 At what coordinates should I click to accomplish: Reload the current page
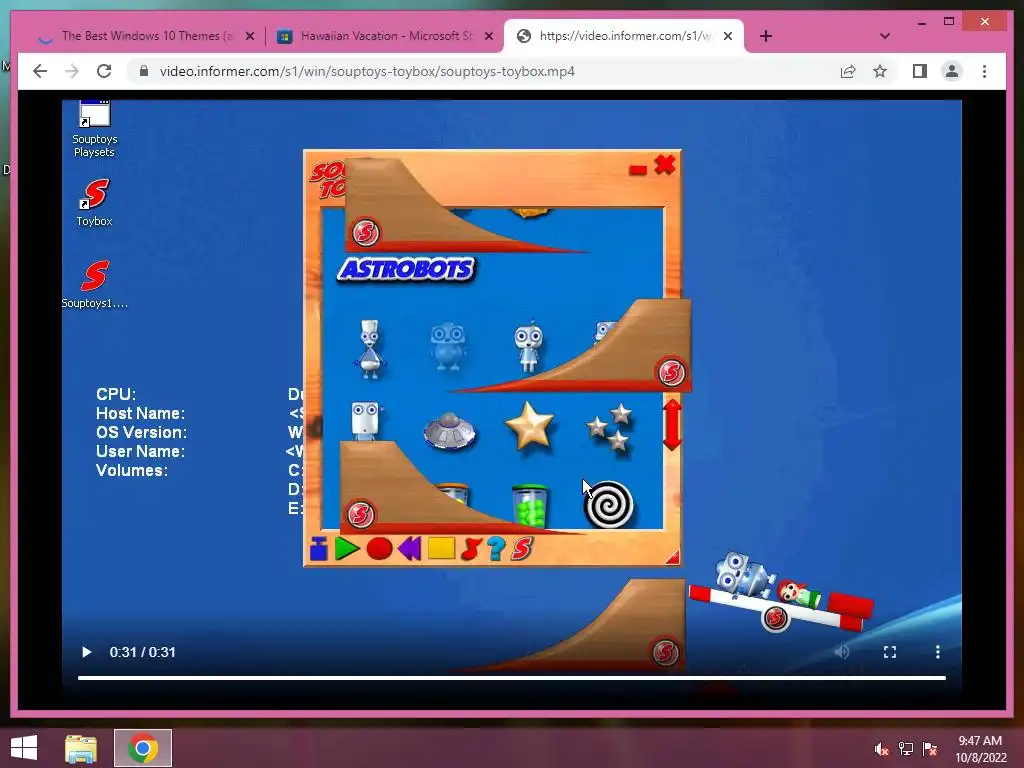pos(104,71)
